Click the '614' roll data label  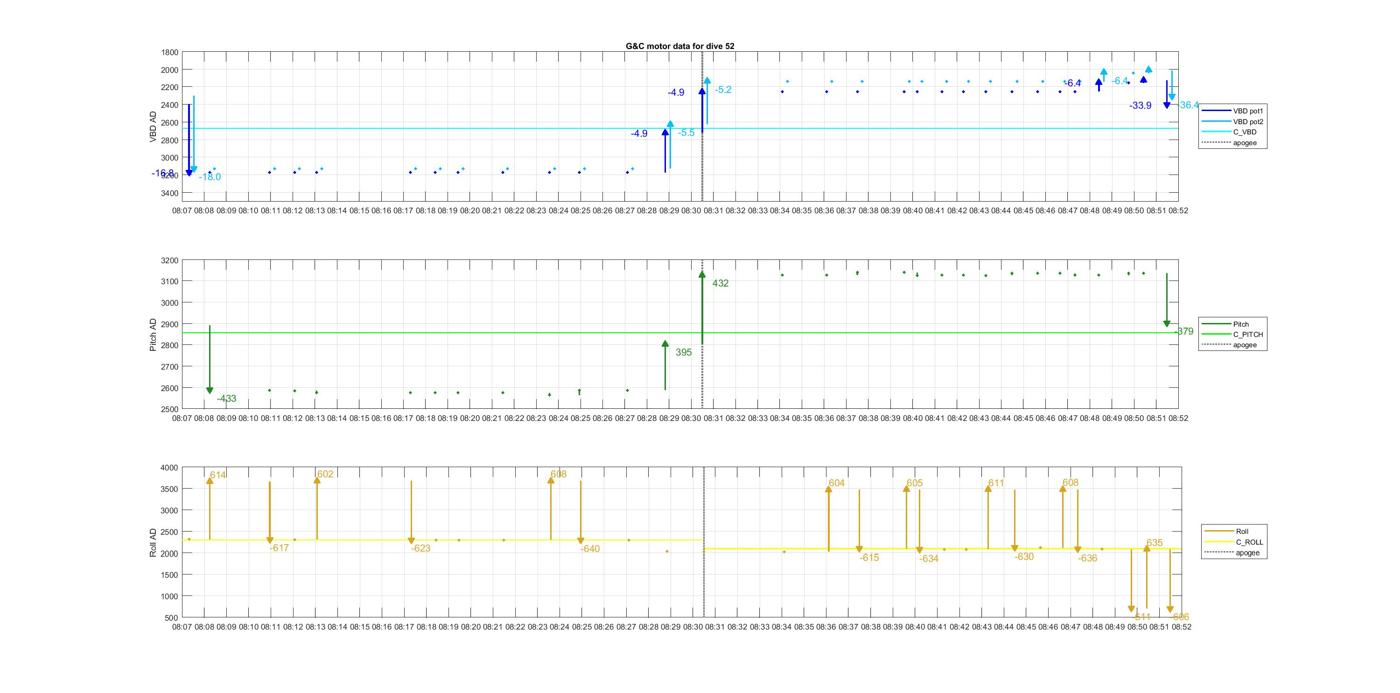pyautogui.click(x=218, y=475)
